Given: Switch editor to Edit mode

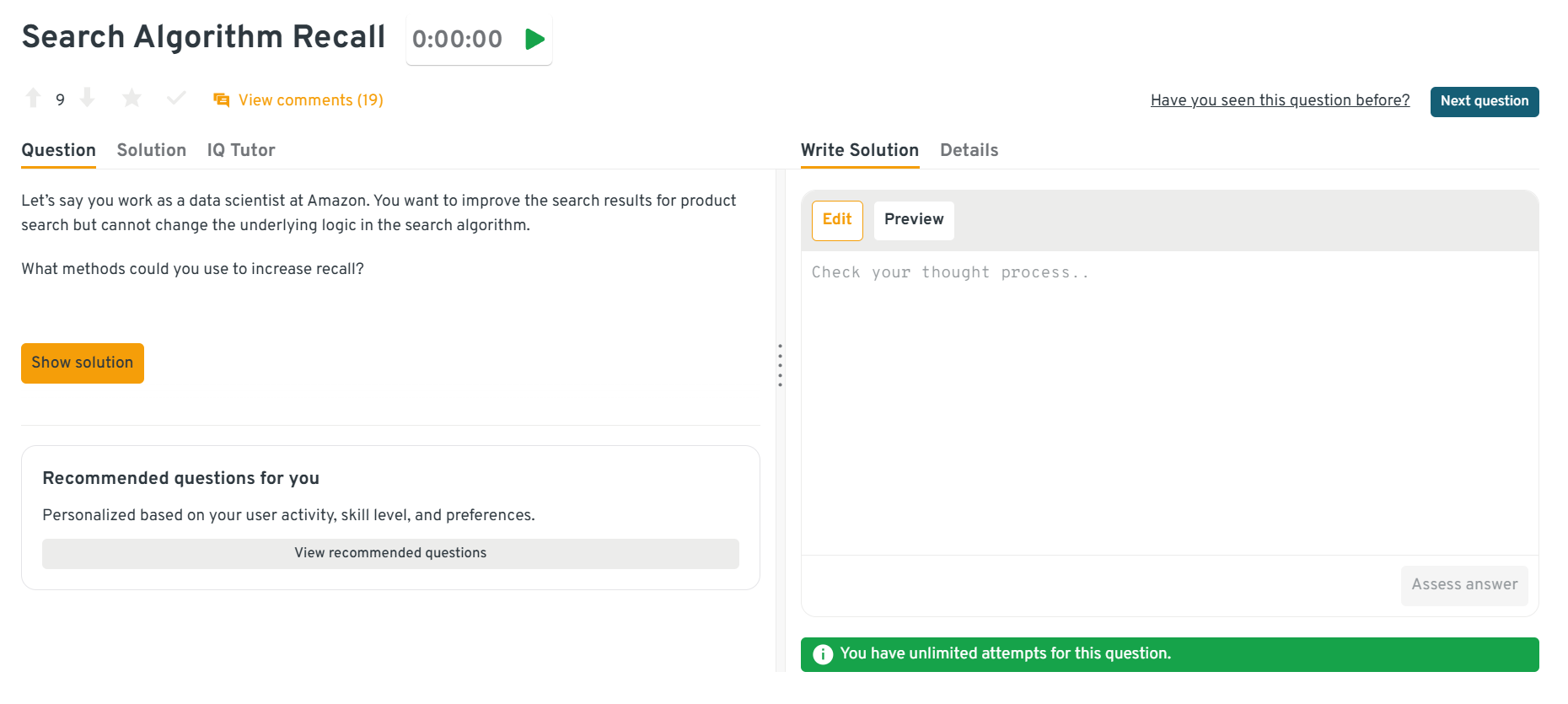Looking at the screenshot, I should click(x=837, y=220).
